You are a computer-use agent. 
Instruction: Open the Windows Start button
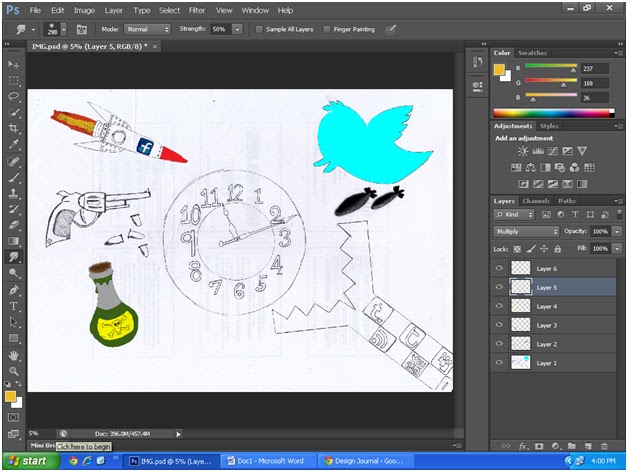[x=31, y=461]
